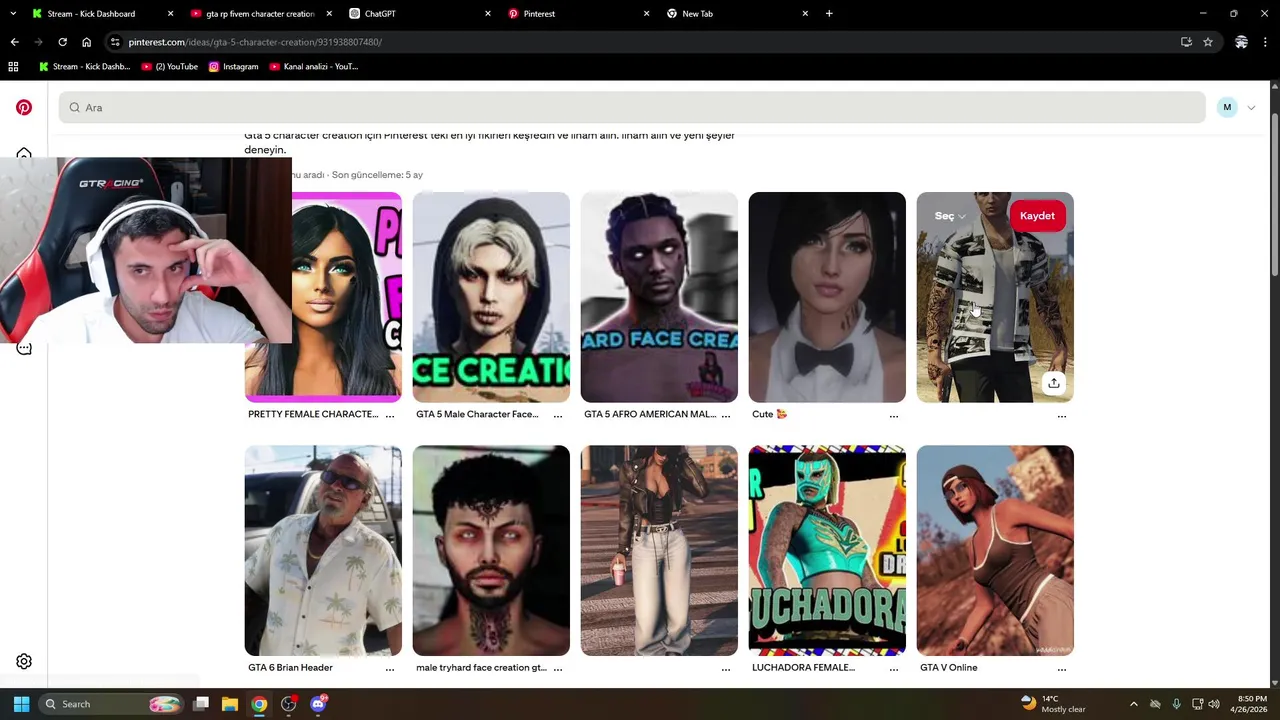Click the 'GTA 6 Brian Header' title text
The image size is (1280, 720).
coord(290,667)
